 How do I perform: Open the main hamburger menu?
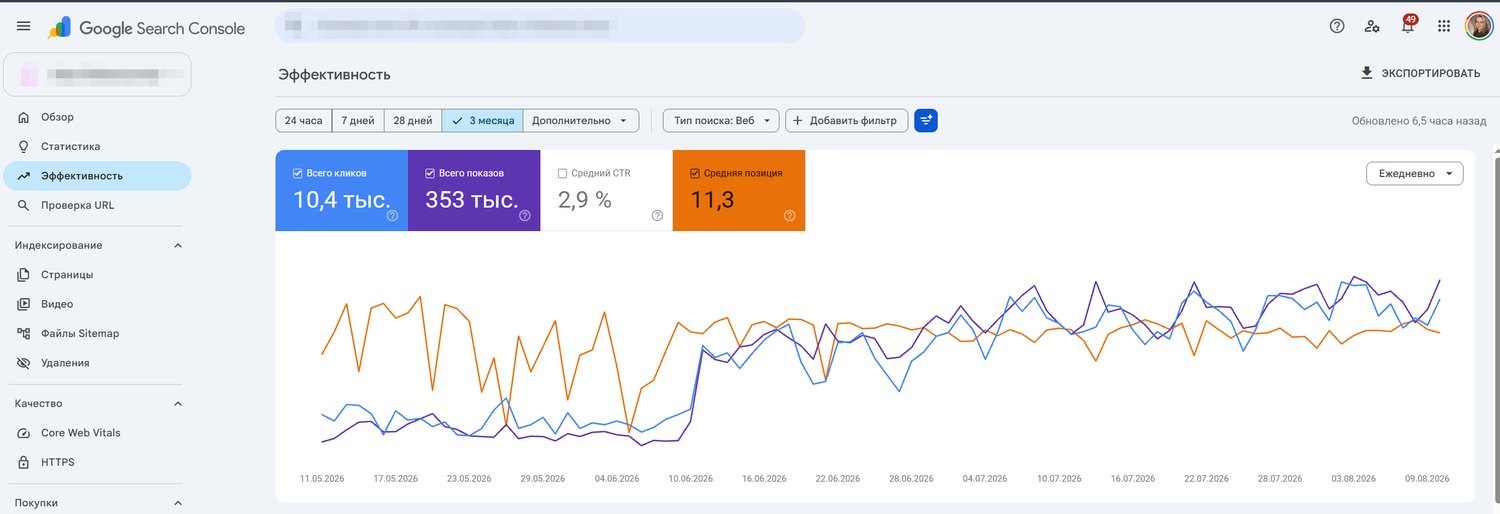tap(24, 27)
